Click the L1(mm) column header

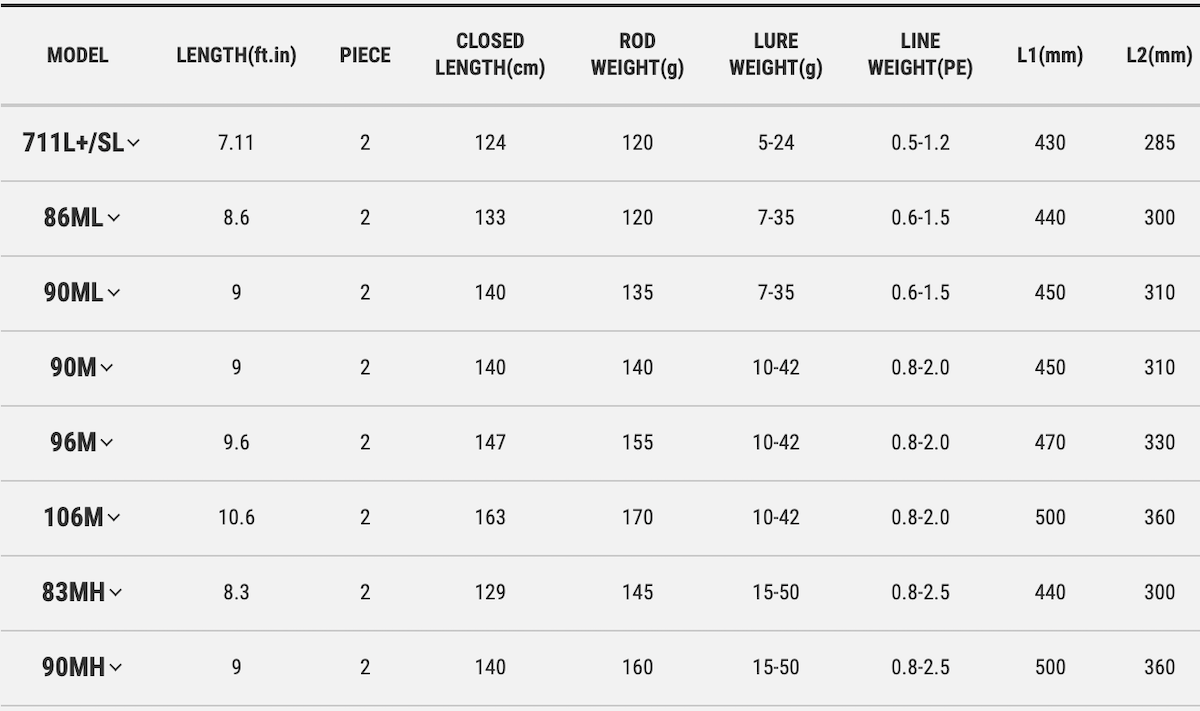pyautogui.click(x=1050, y=55)
